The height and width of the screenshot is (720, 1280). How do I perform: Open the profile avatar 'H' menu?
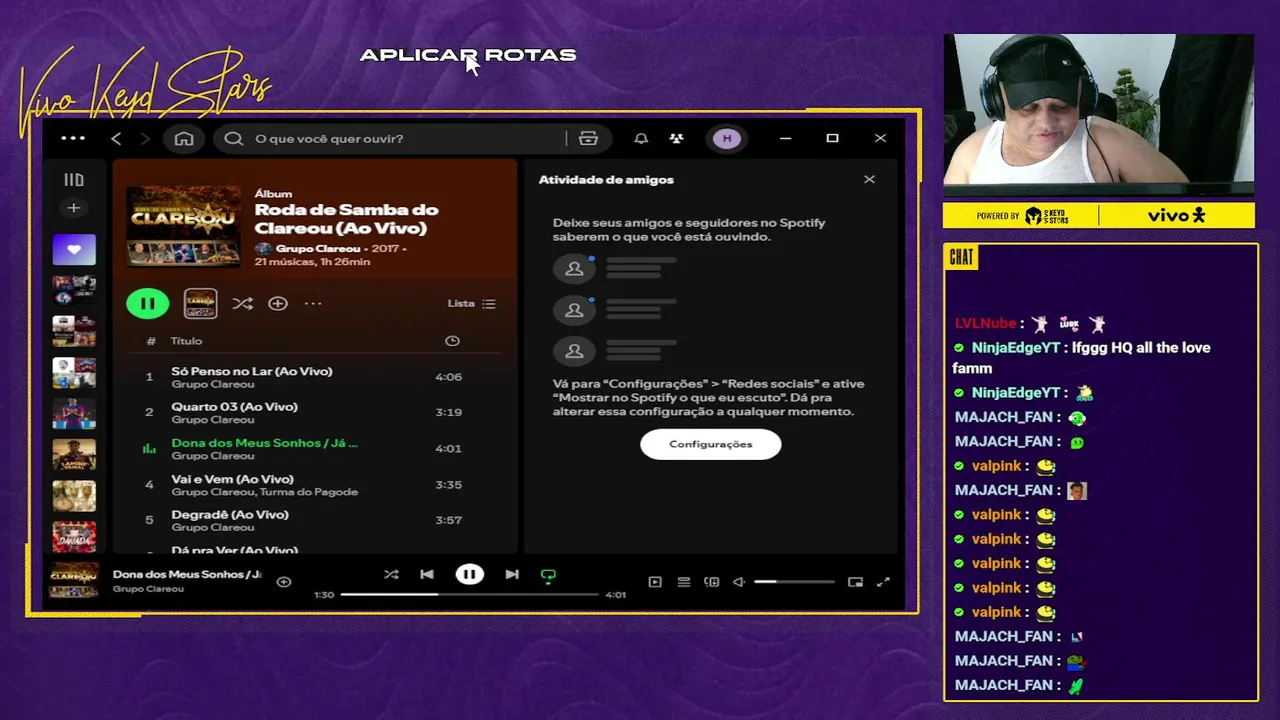(x=727, y=139)
